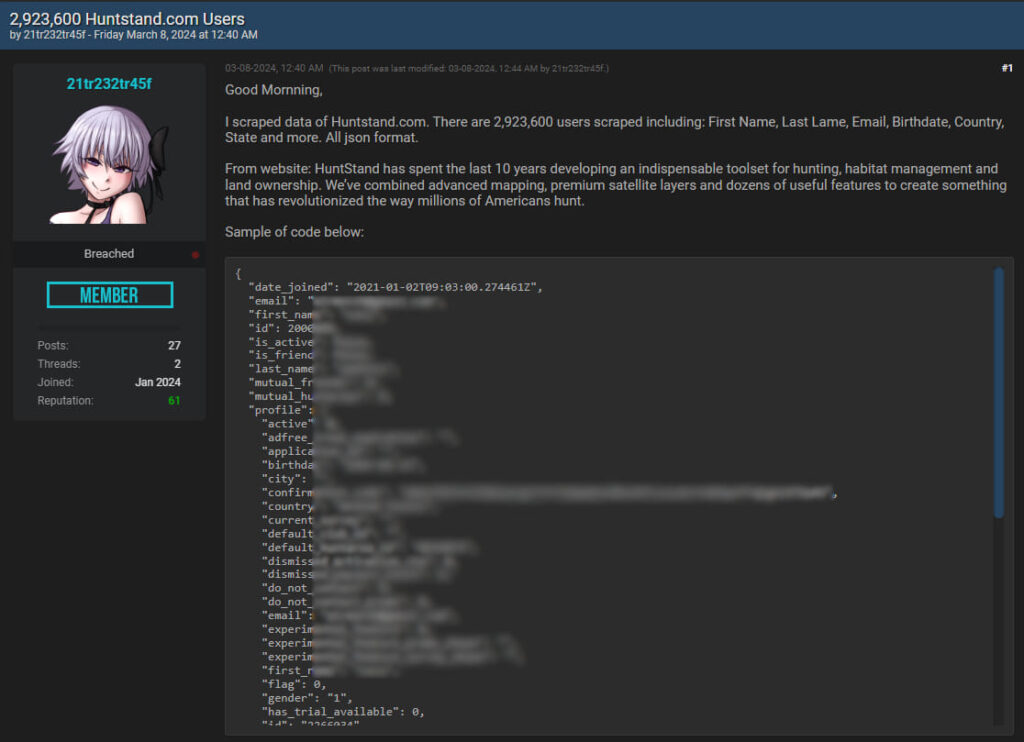Click the Breached user title
Viewport: 1024px width, 742px height.
pyautogui.click(x=108, y=253)
